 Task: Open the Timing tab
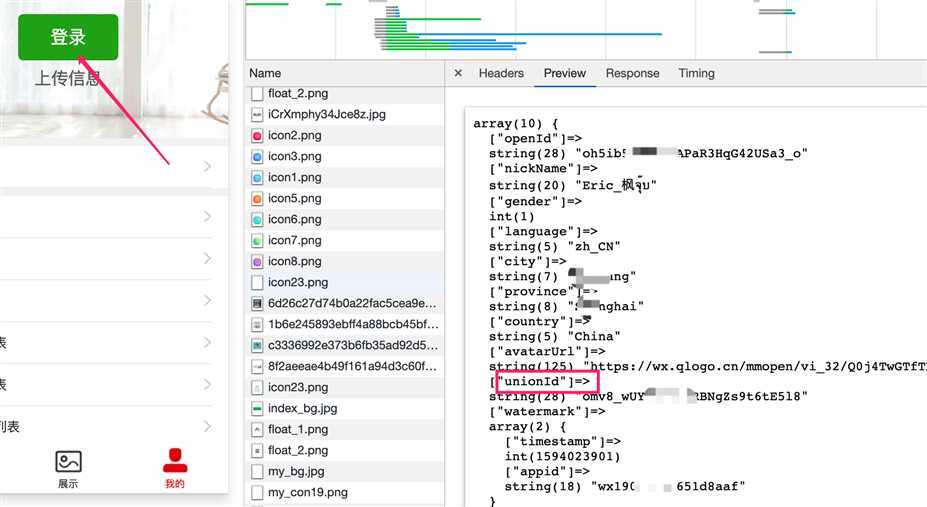point(696,73)
